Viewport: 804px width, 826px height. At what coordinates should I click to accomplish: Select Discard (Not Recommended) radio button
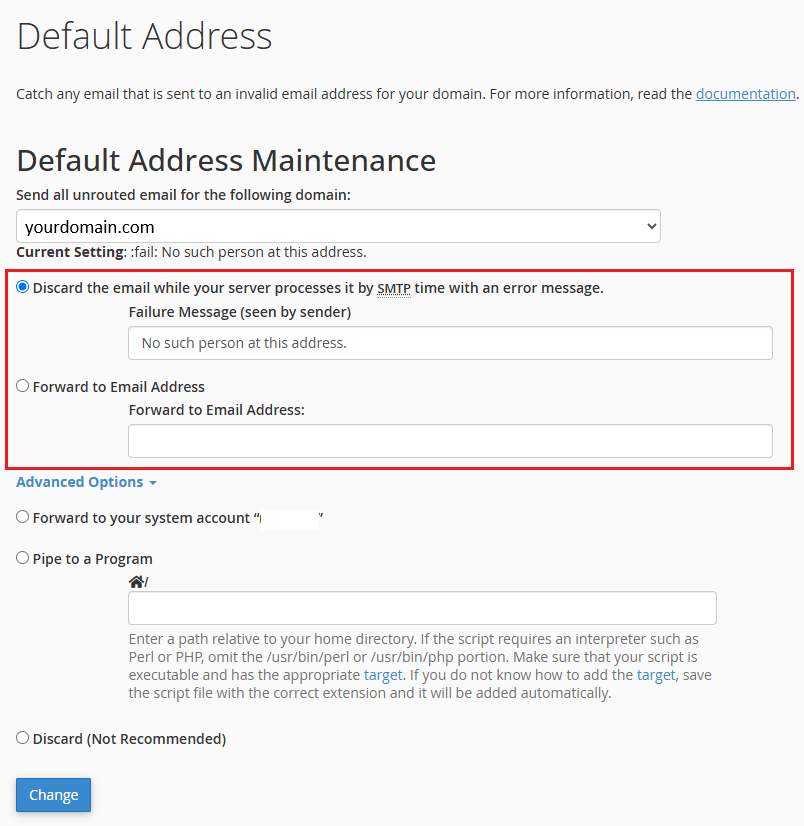(x=23, y=738)
